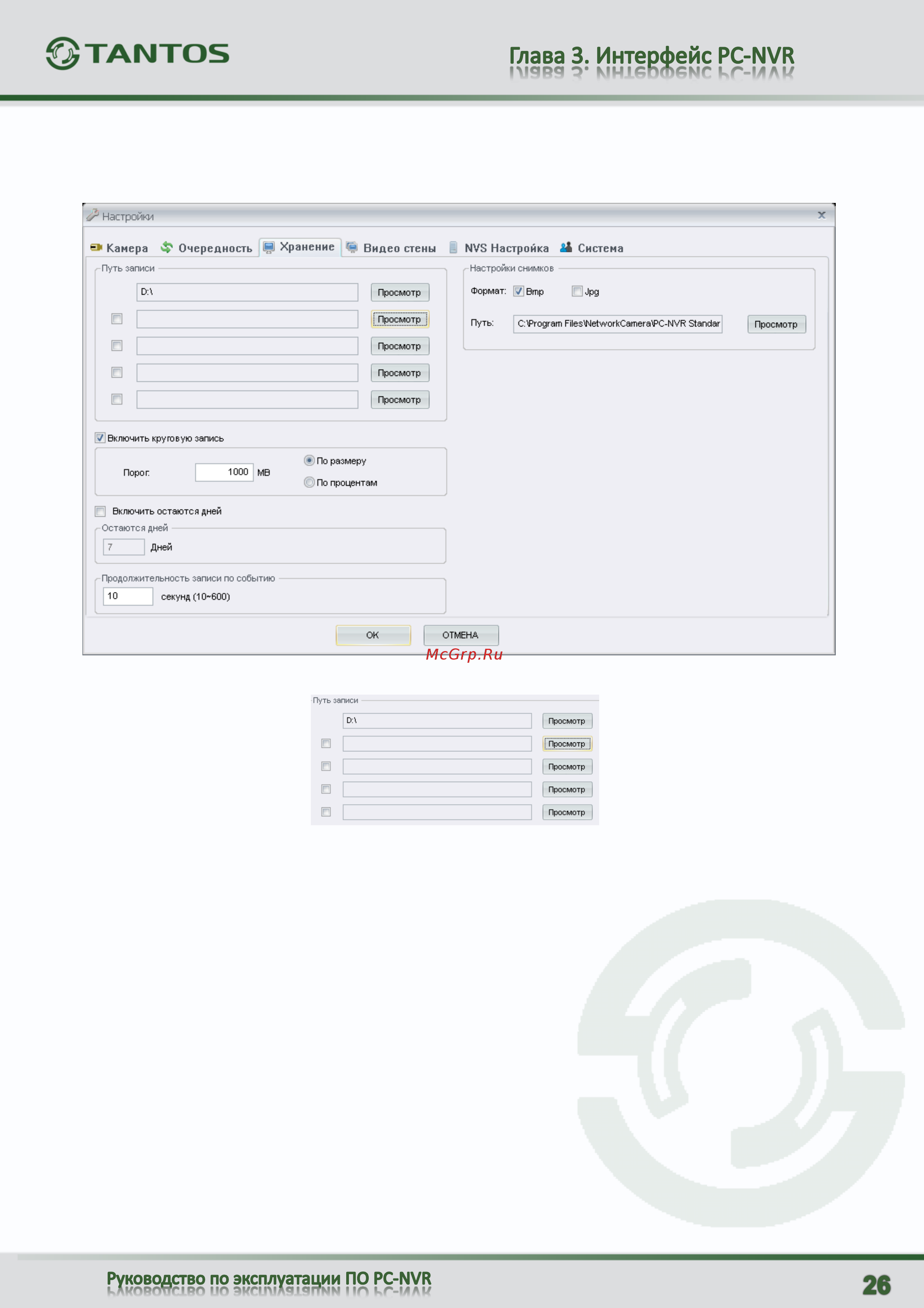
Task: Select the Хранение tab
Action: tap(300, 247)
